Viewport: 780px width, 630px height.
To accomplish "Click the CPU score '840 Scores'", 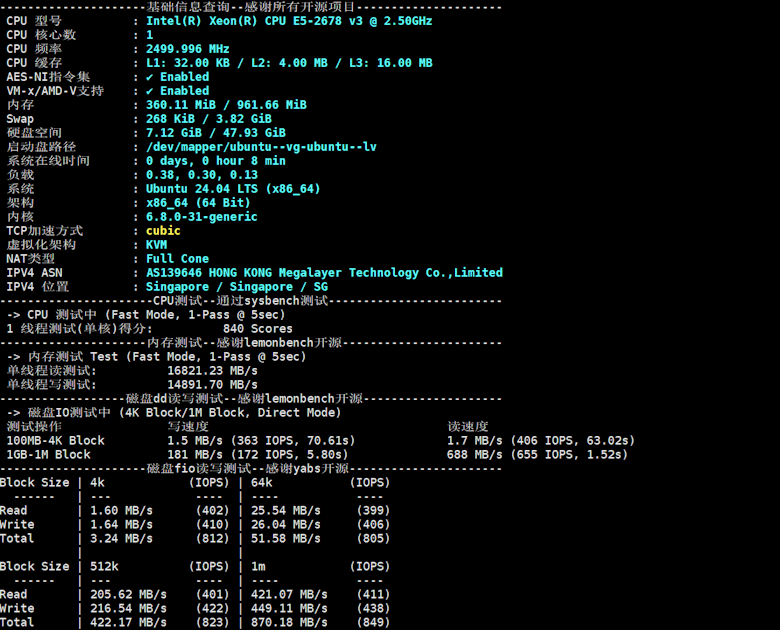I will click(258, 328).
